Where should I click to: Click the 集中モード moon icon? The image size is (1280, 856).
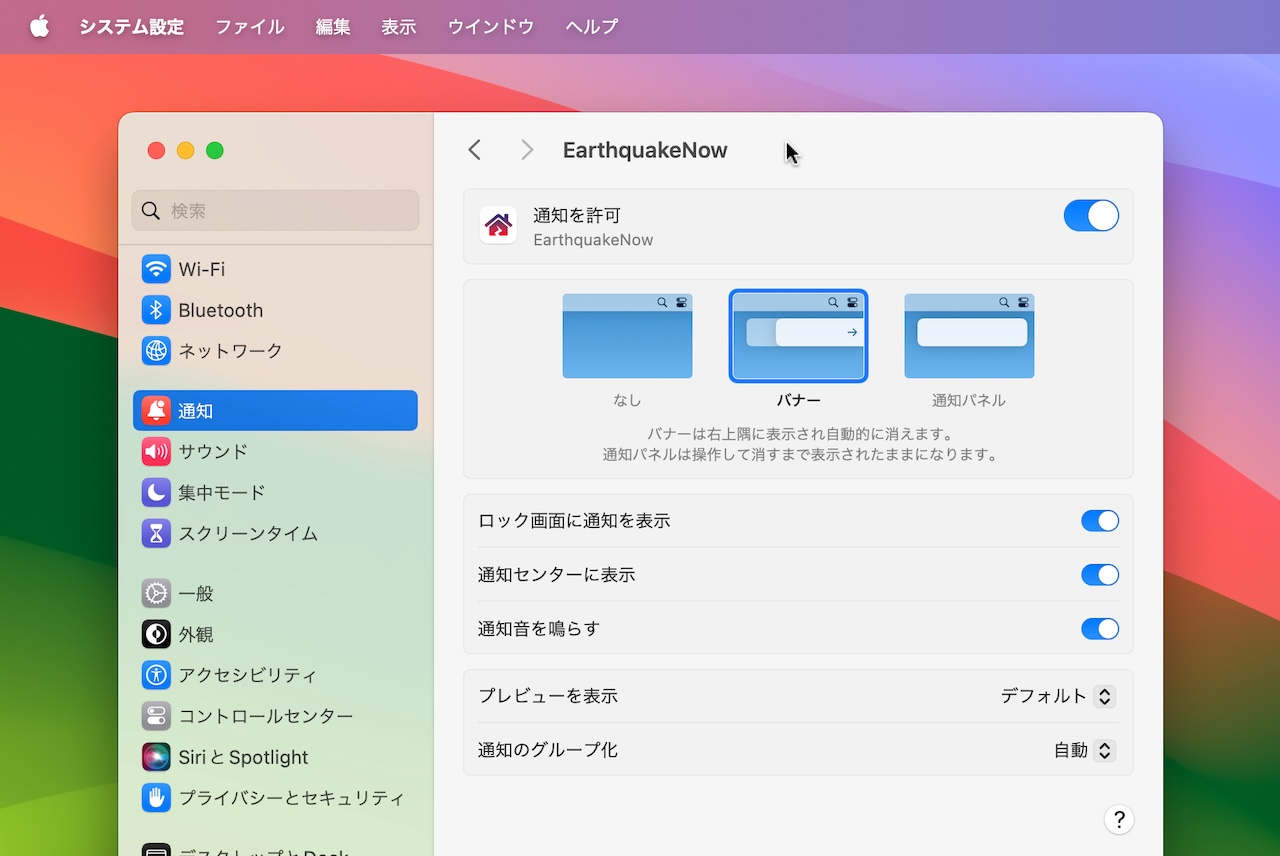click(156, 493)
